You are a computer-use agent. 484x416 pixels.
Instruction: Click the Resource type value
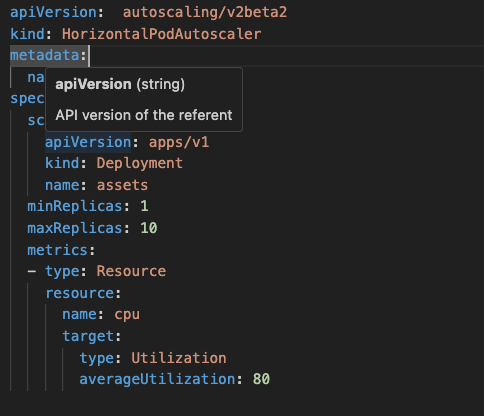coord(131,271)
